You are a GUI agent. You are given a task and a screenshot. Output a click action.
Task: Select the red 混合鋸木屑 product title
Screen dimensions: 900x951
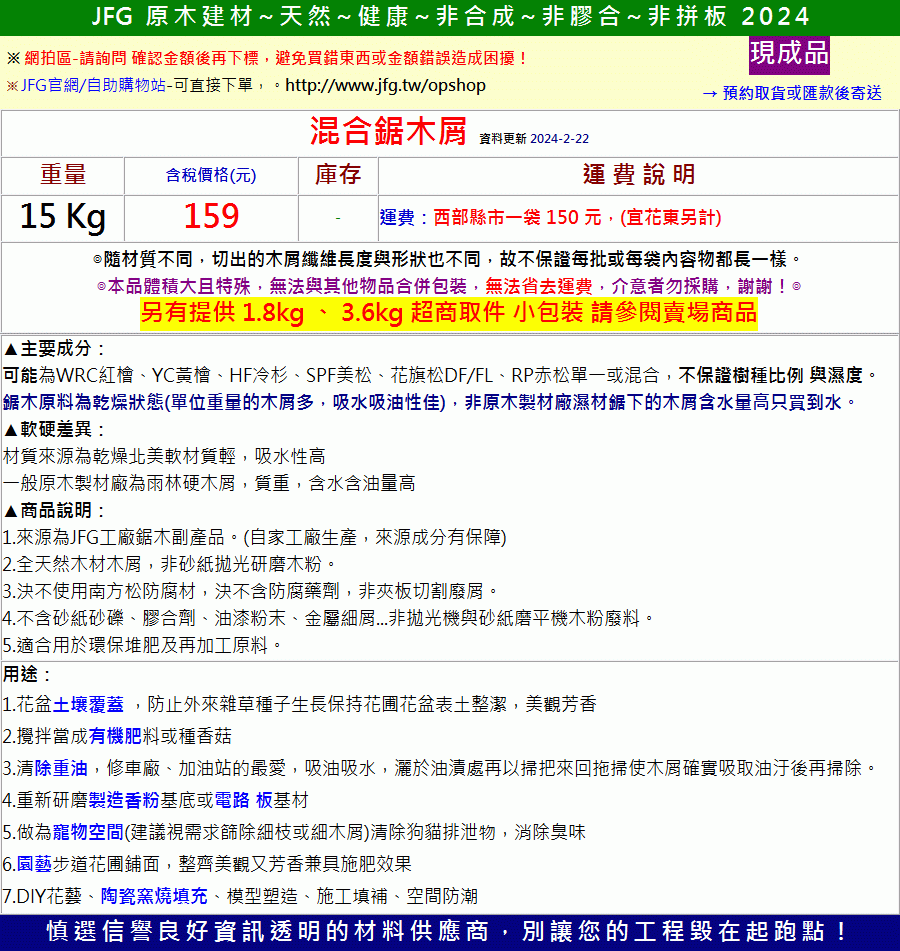[x=388, y=131]
